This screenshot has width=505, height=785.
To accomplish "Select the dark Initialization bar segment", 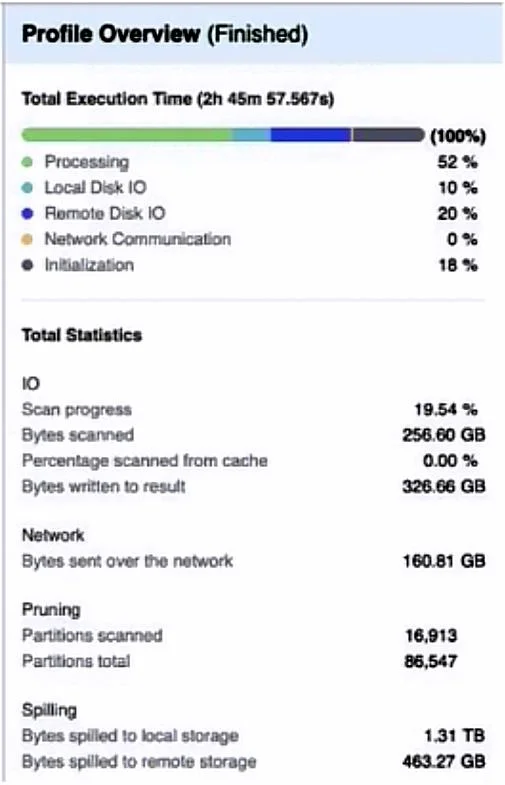I will point(388,135).
